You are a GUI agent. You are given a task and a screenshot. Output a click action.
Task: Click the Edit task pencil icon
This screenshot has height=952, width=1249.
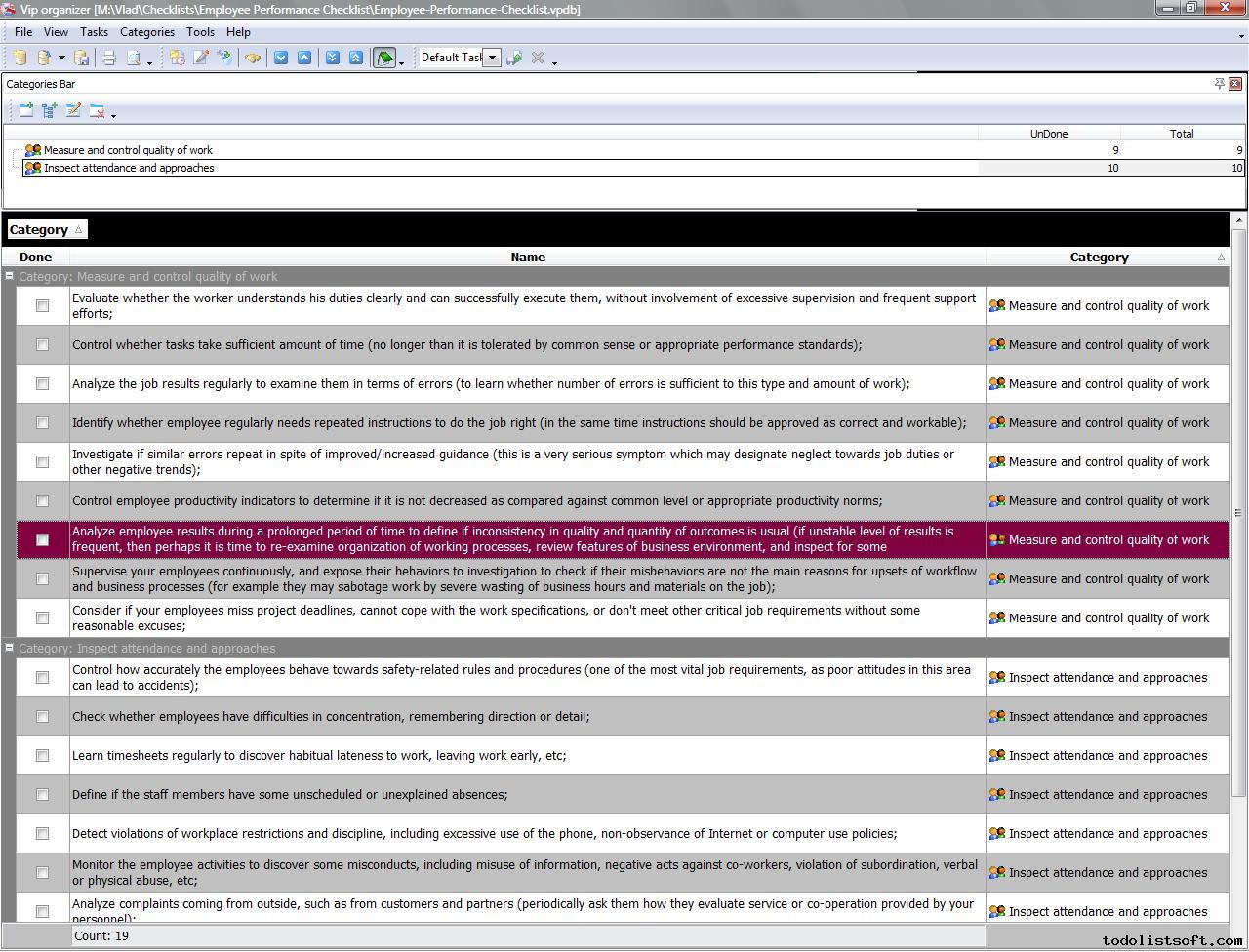[201, 58]
